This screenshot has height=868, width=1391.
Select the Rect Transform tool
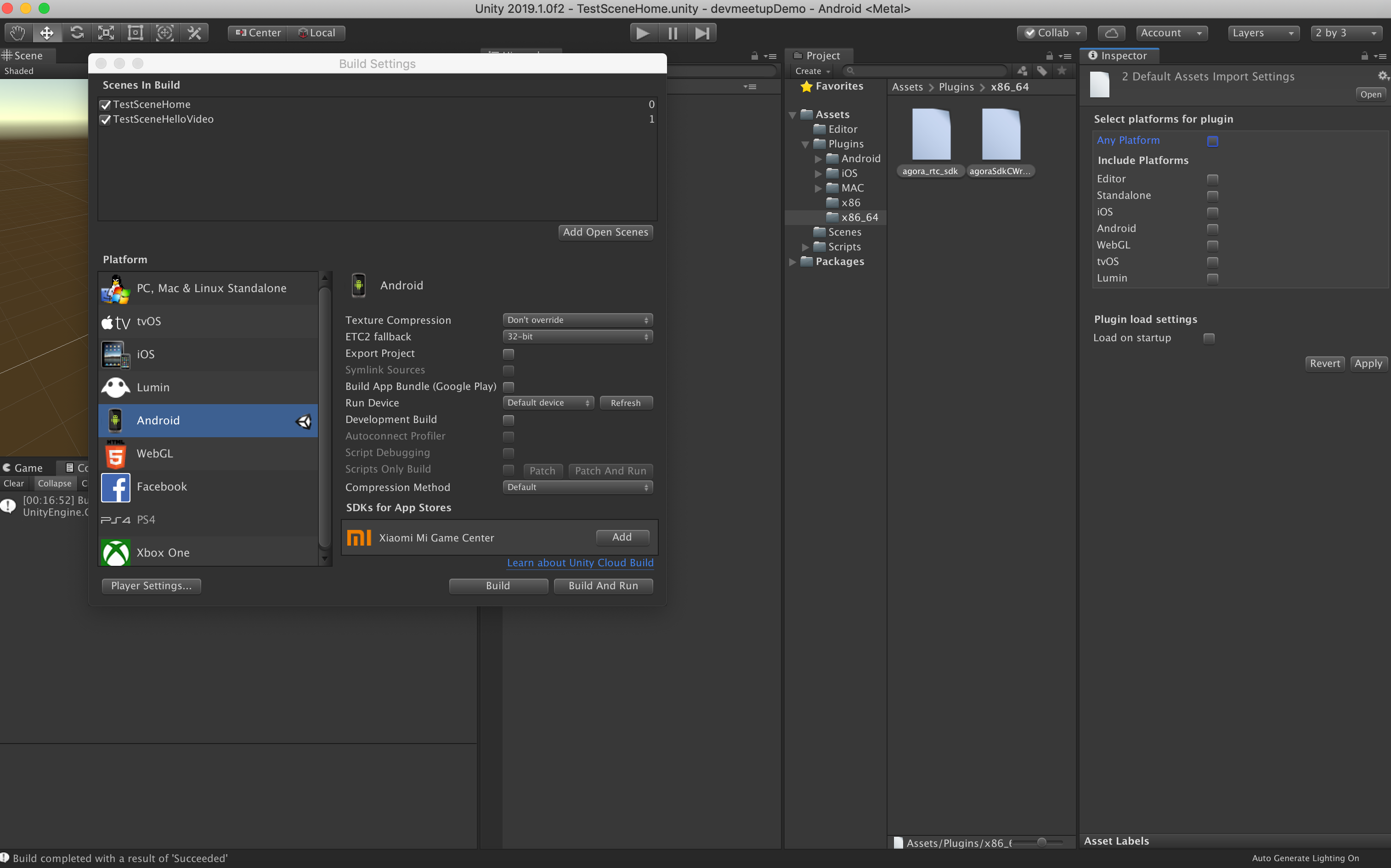[136, 33]
